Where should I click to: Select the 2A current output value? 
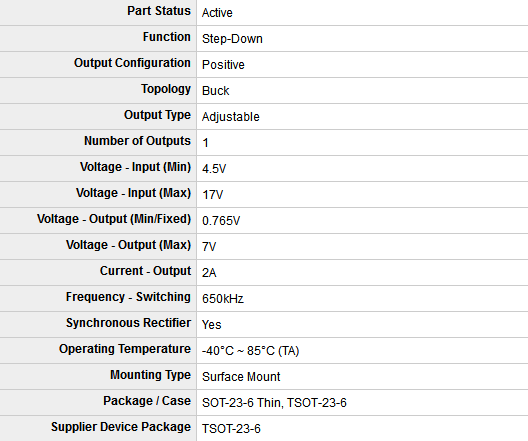[209, 273]
